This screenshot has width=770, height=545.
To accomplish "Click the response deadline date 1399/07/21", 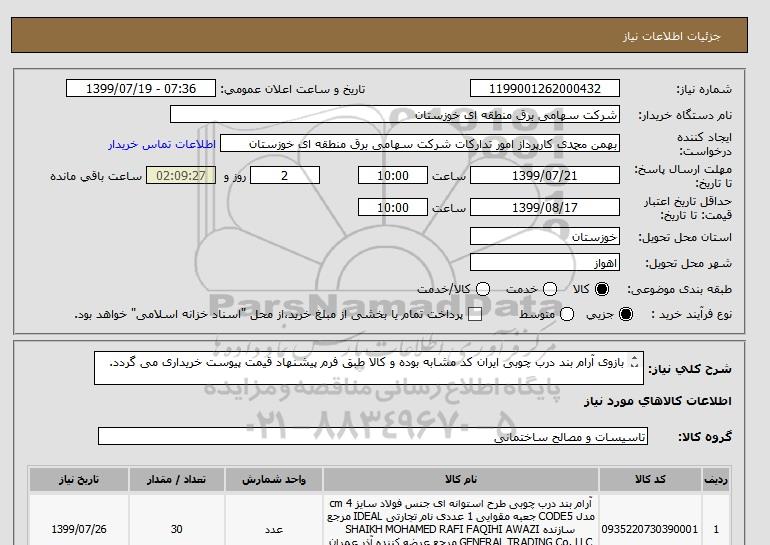I will click(x=545, y=175).
